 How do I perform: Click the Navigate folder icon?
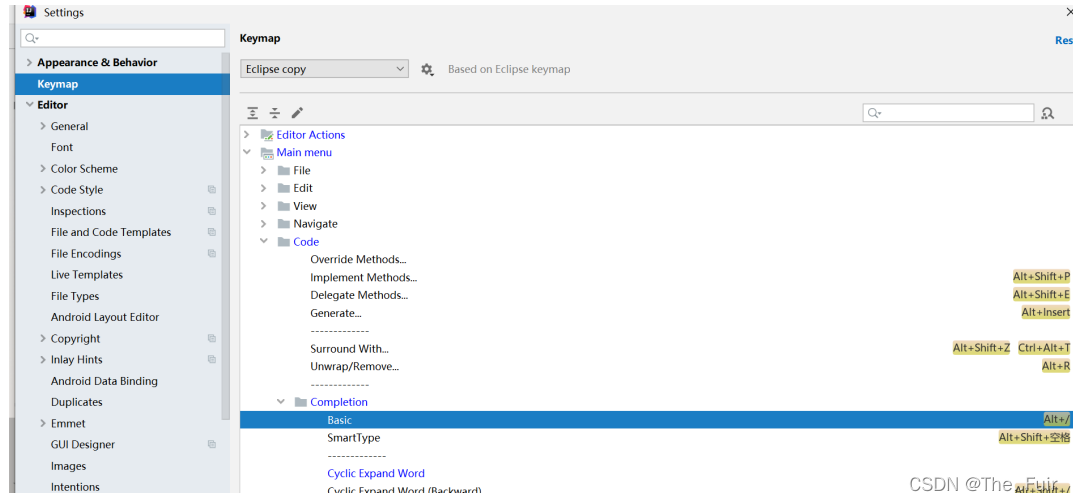(283, 224)
